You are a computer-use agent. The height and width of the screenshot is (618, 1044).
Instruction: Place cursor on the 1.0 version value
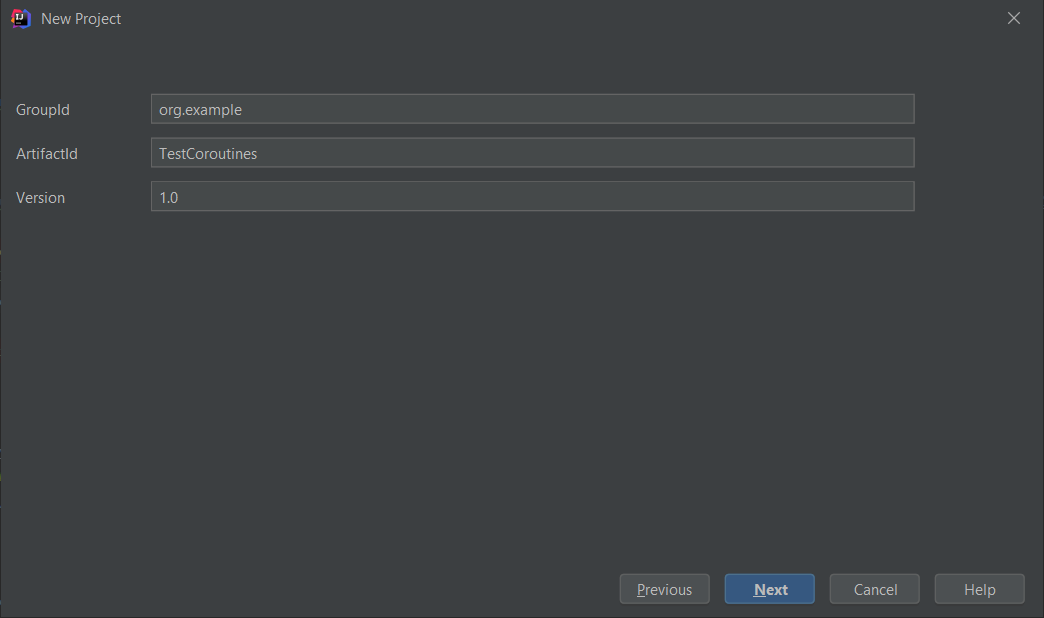pyautogui.click(x=169, y=198)
